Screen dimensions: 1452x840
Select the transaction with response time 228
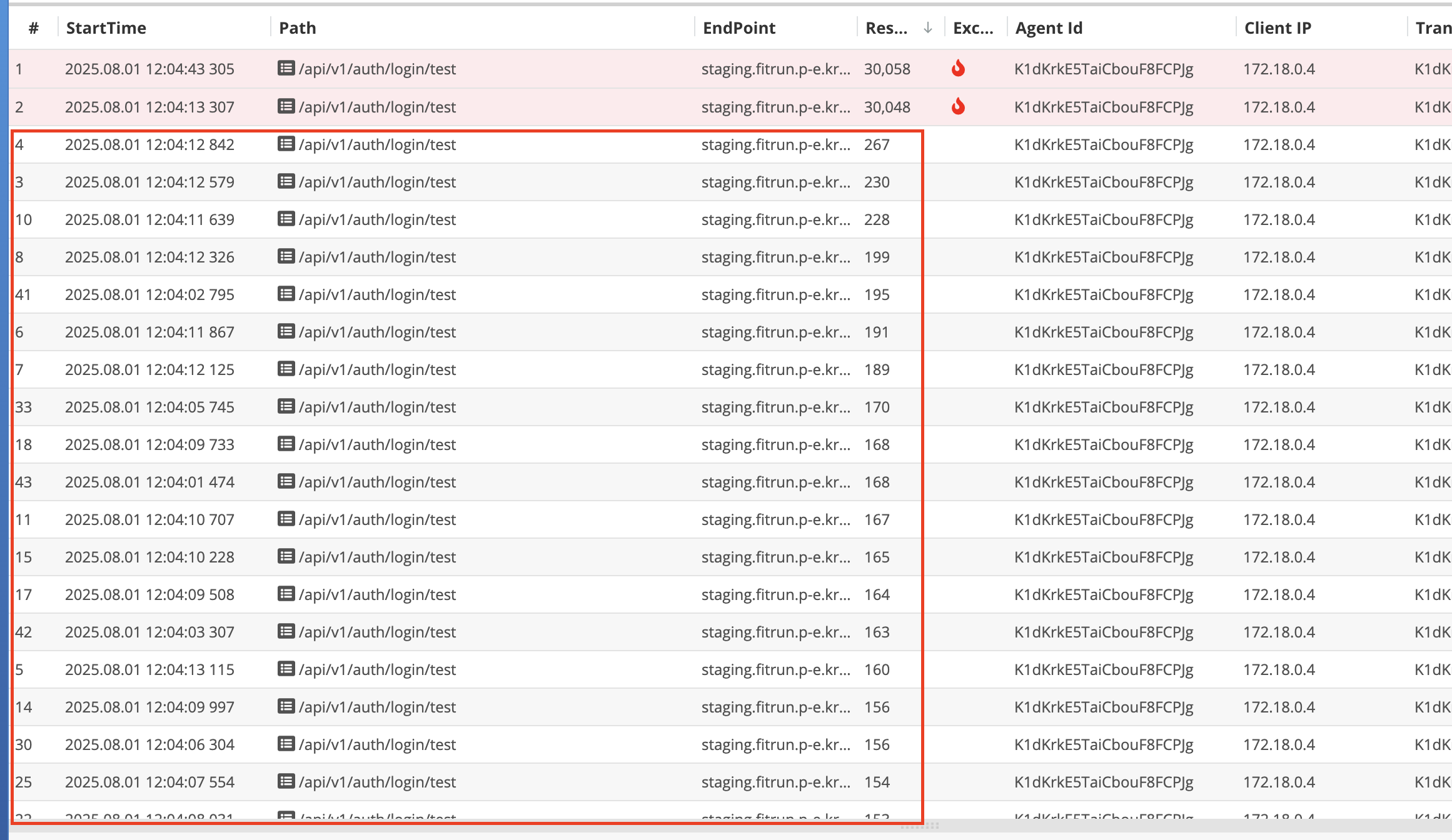[877, 219]
